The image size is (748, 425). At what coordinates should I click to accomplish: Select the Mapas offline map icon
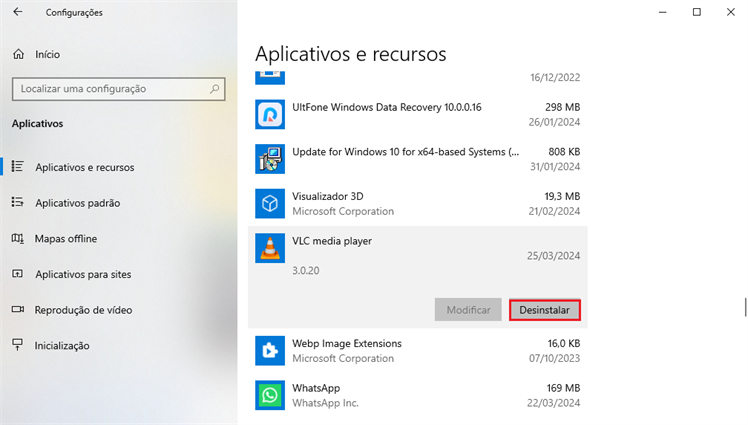point(18,238)
